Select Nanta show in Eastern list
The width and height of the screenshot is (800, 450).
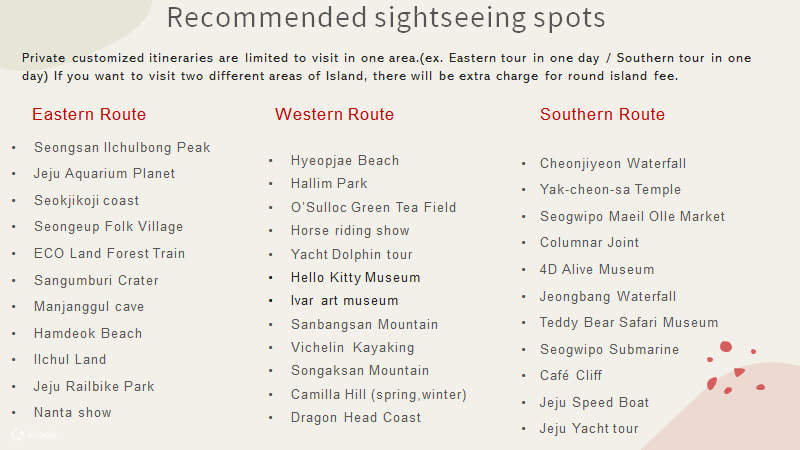tap(72, 412)
